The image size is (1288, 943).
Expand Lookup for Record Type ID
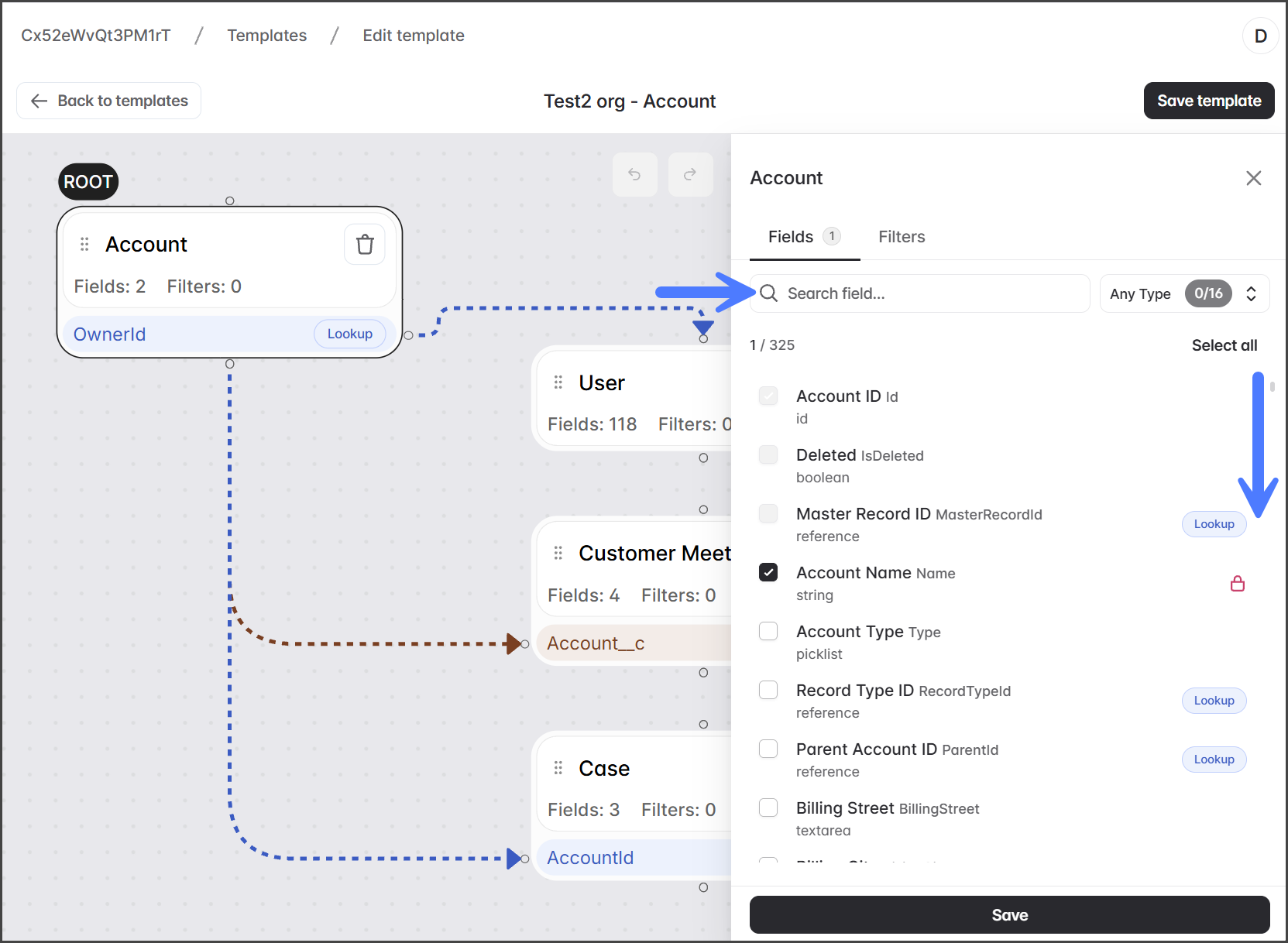tap(1213, 701)
